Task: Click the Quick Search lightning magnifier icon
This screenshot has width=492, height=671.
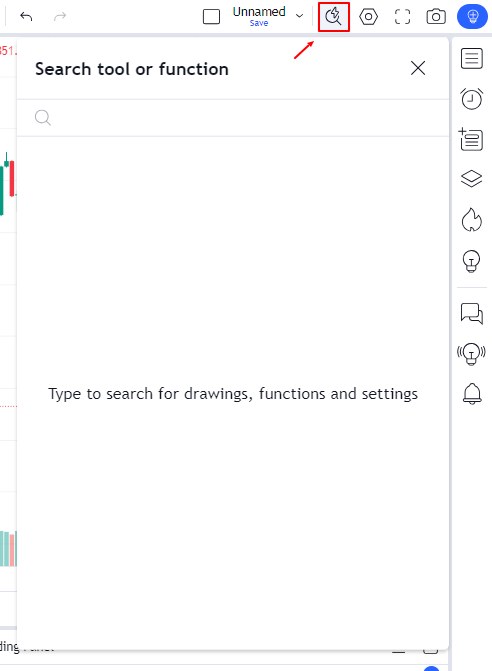Action: click(x=334, y=17)
